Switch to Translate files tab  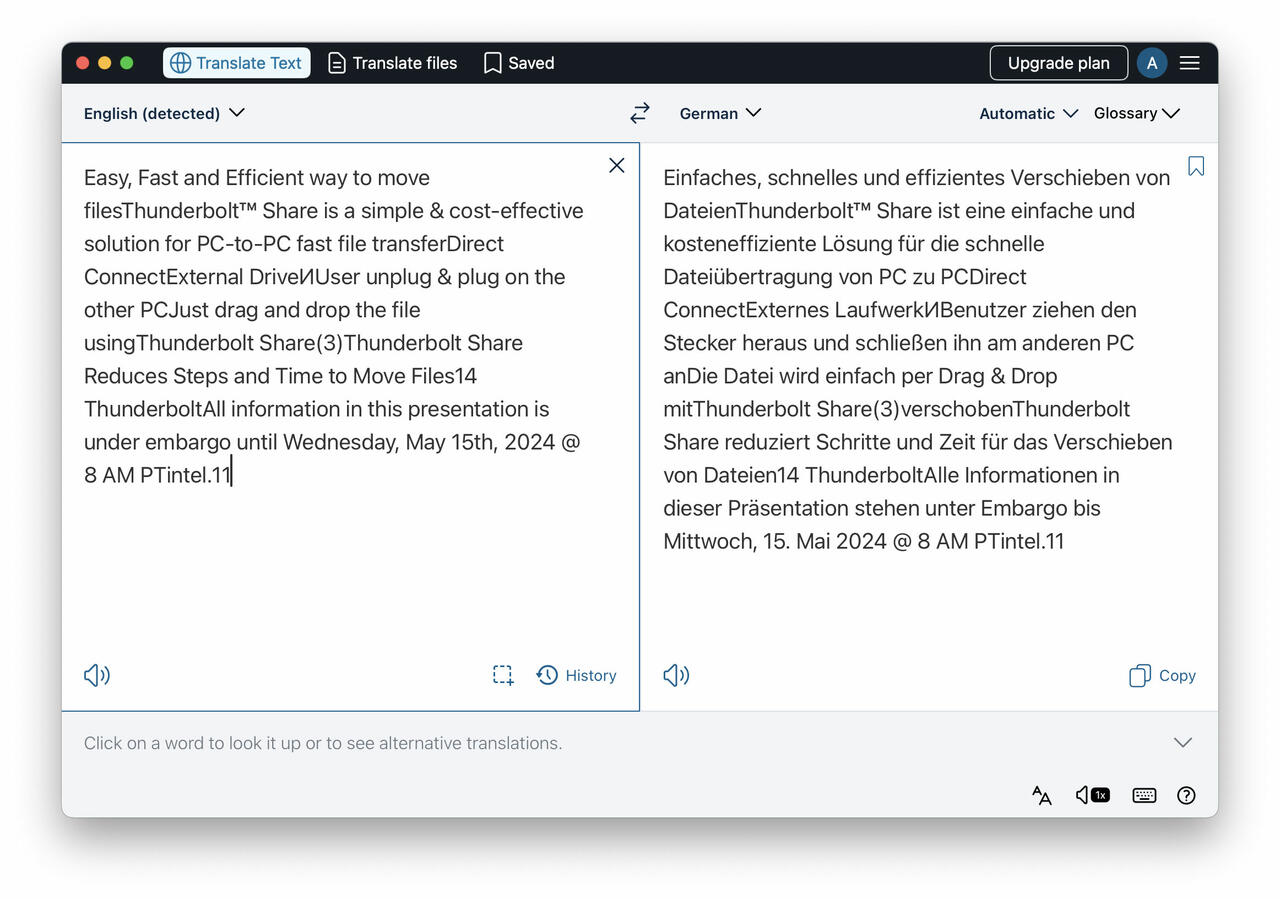393,63
